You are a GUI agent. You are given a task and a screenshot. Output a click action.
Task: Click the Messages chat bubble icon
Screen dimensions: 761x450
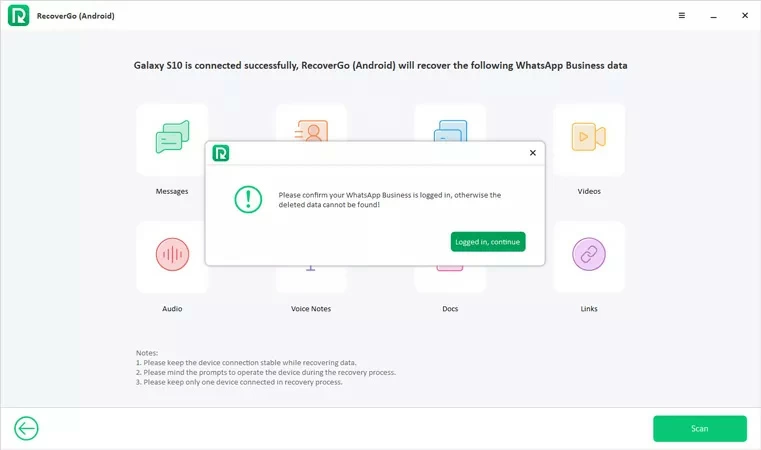click(172, 136)
